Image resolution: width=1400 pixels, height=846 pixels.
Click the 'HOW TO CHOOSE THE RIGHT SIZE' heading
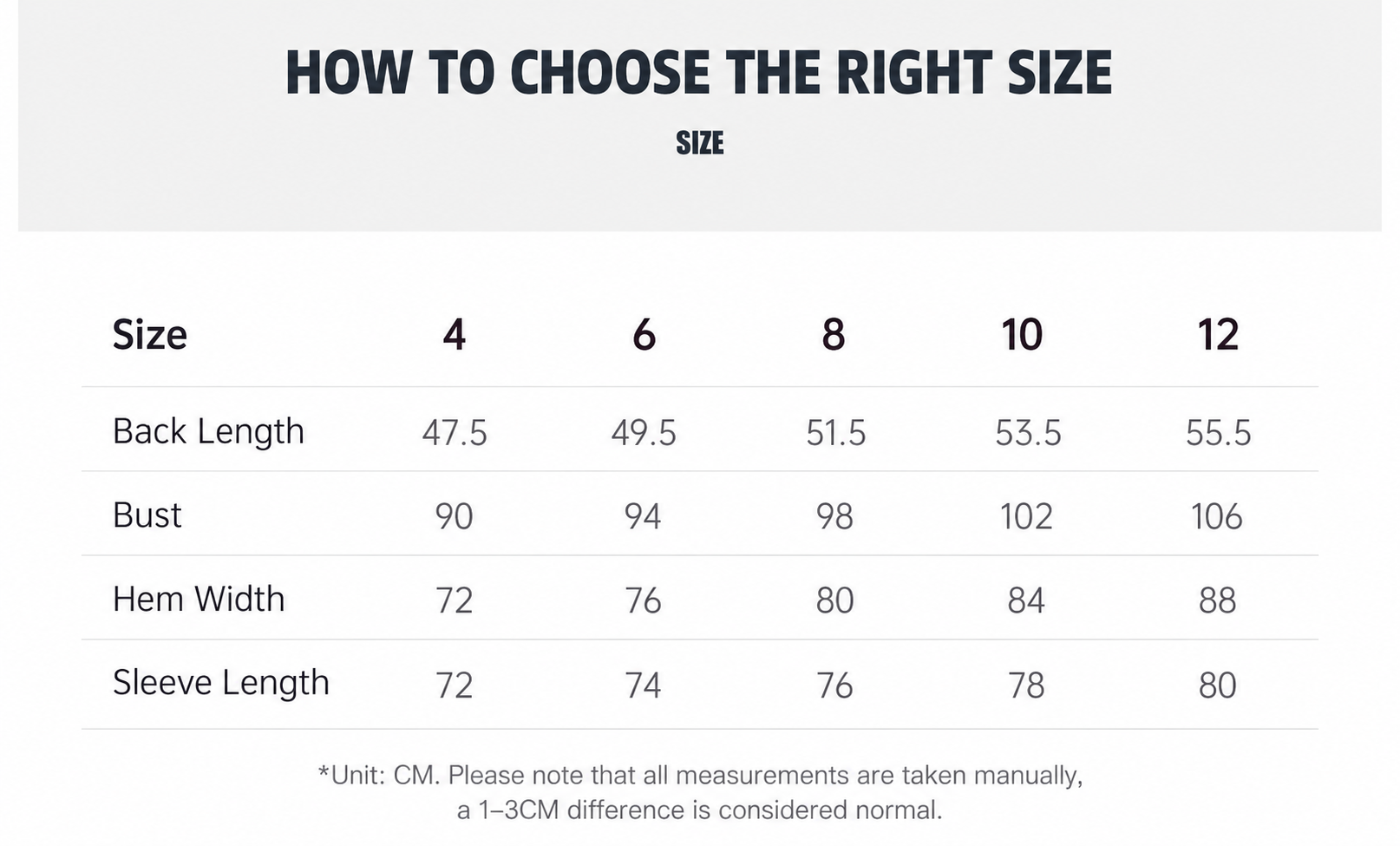pos(698,72)
